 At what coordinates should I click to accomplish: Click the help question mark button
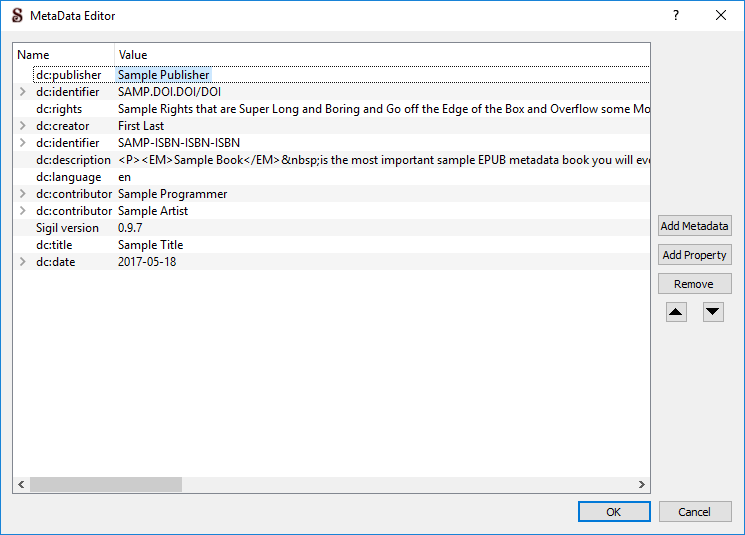click(676, 15)
